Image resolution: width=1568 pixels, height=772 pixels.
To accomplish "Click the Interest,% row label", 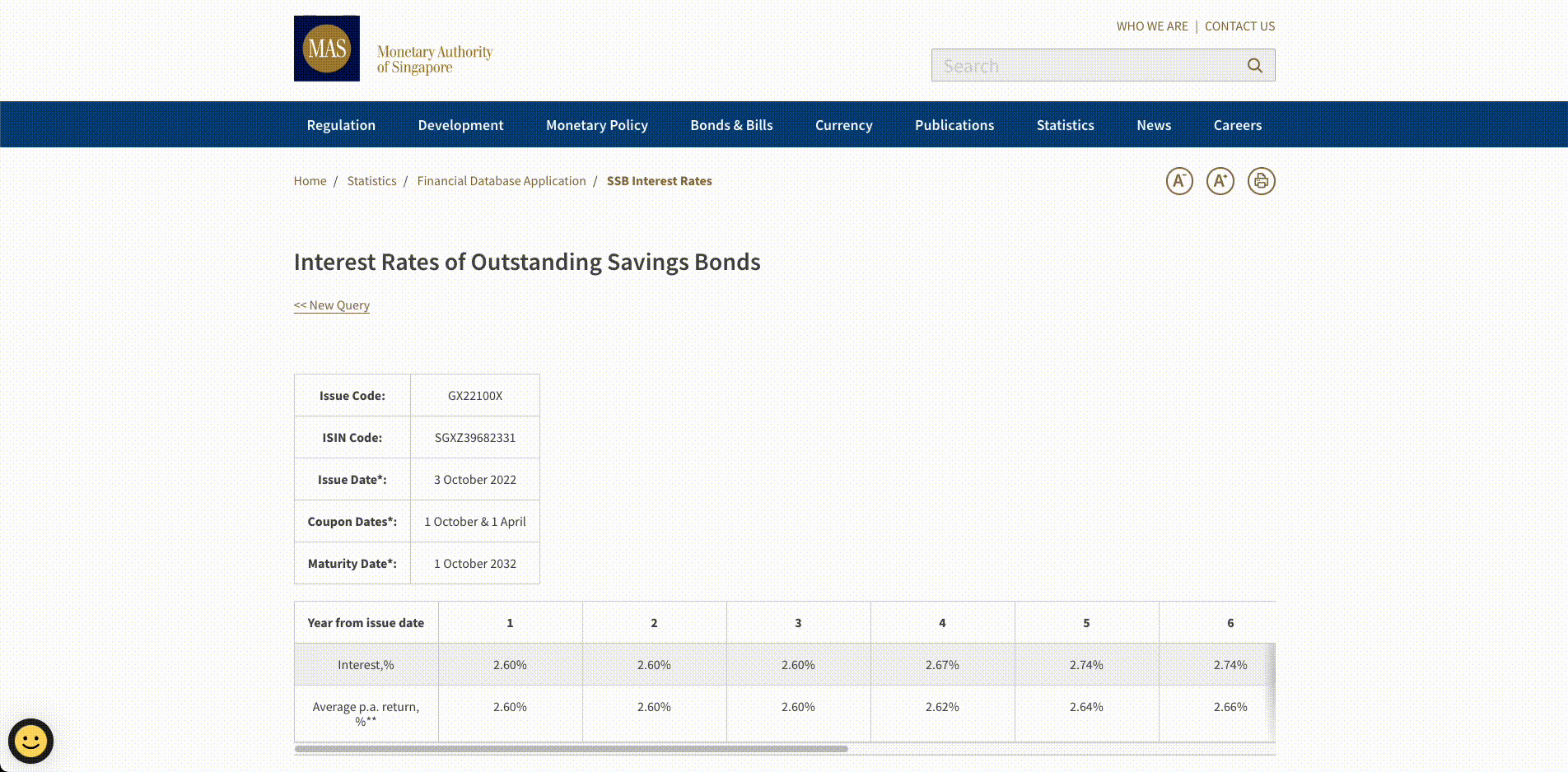I will 366,665.
